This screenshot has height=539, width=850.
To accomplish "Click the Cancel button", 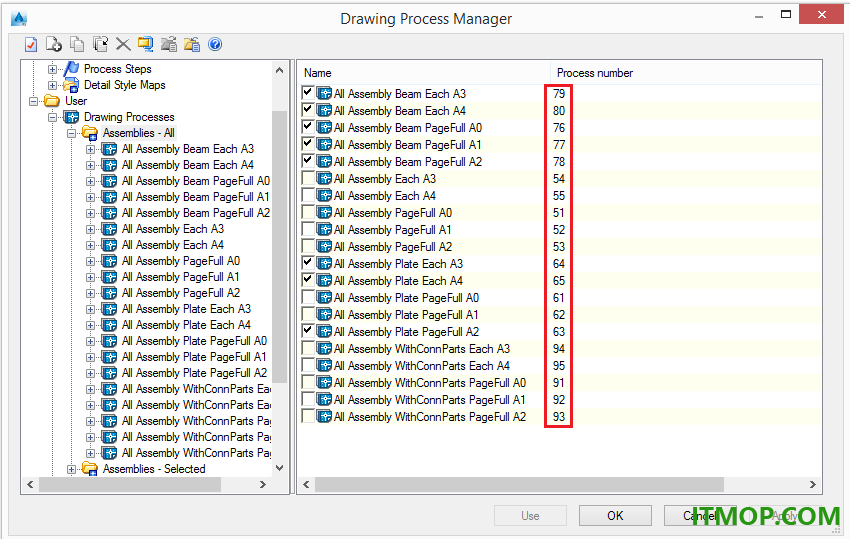I will click(699, 516).
